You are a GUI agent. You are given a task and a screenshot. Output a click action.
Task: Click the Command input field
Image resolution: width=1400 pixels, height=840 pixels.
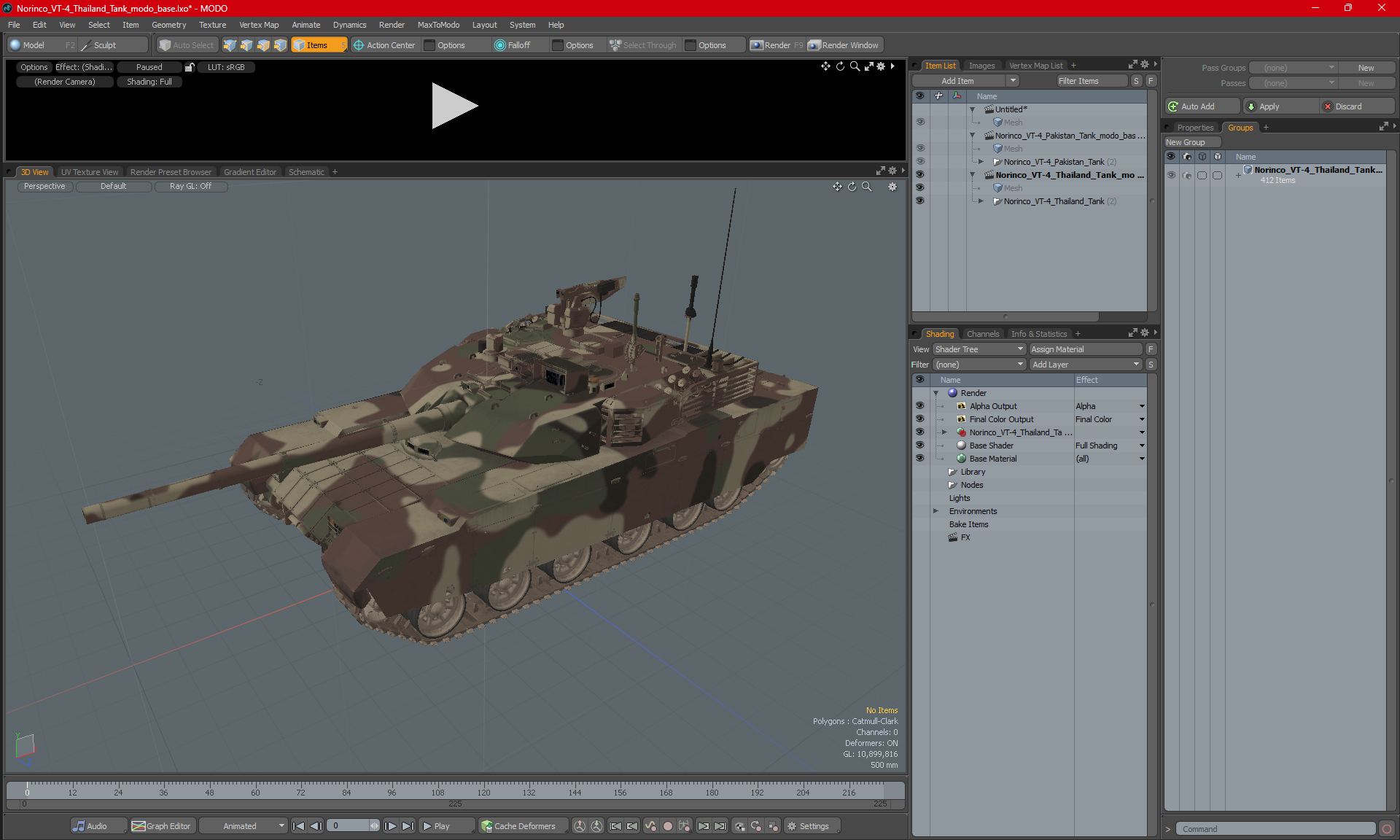coord(1276,829)
